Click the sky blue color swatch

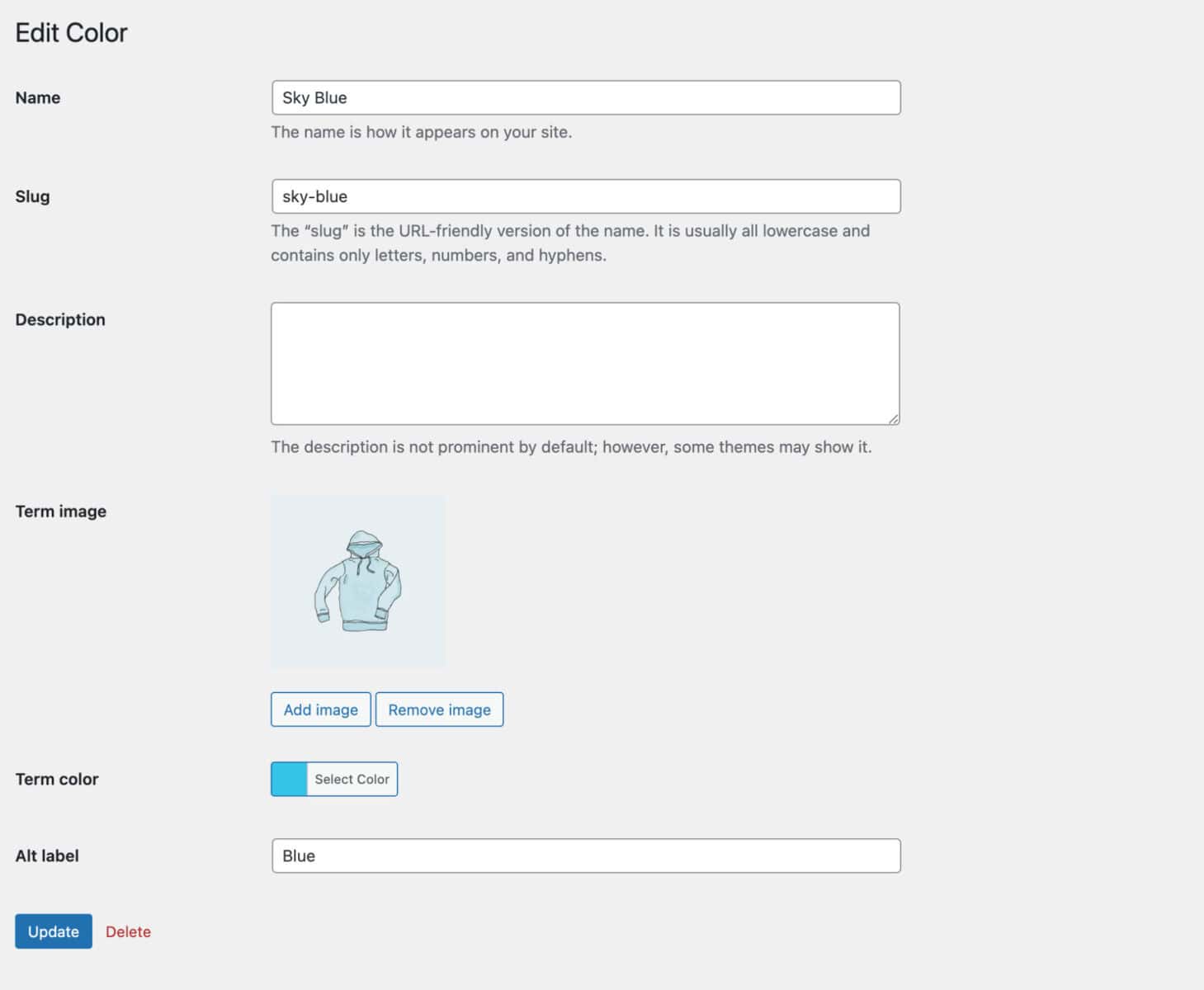290,779
